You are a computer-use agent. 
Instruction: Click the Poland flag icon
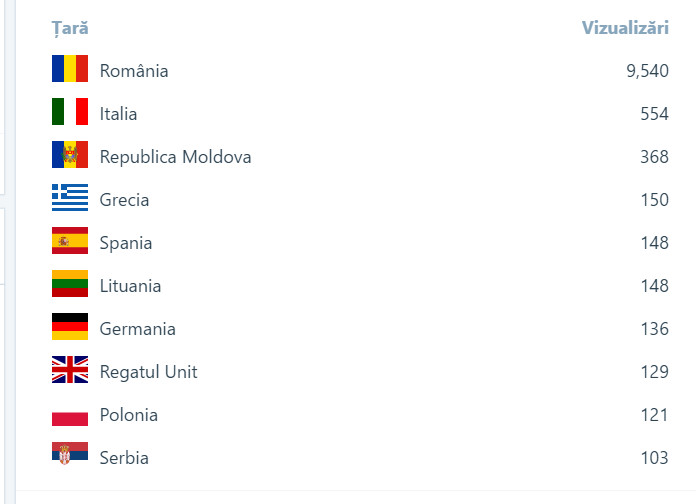pos(70,414)
